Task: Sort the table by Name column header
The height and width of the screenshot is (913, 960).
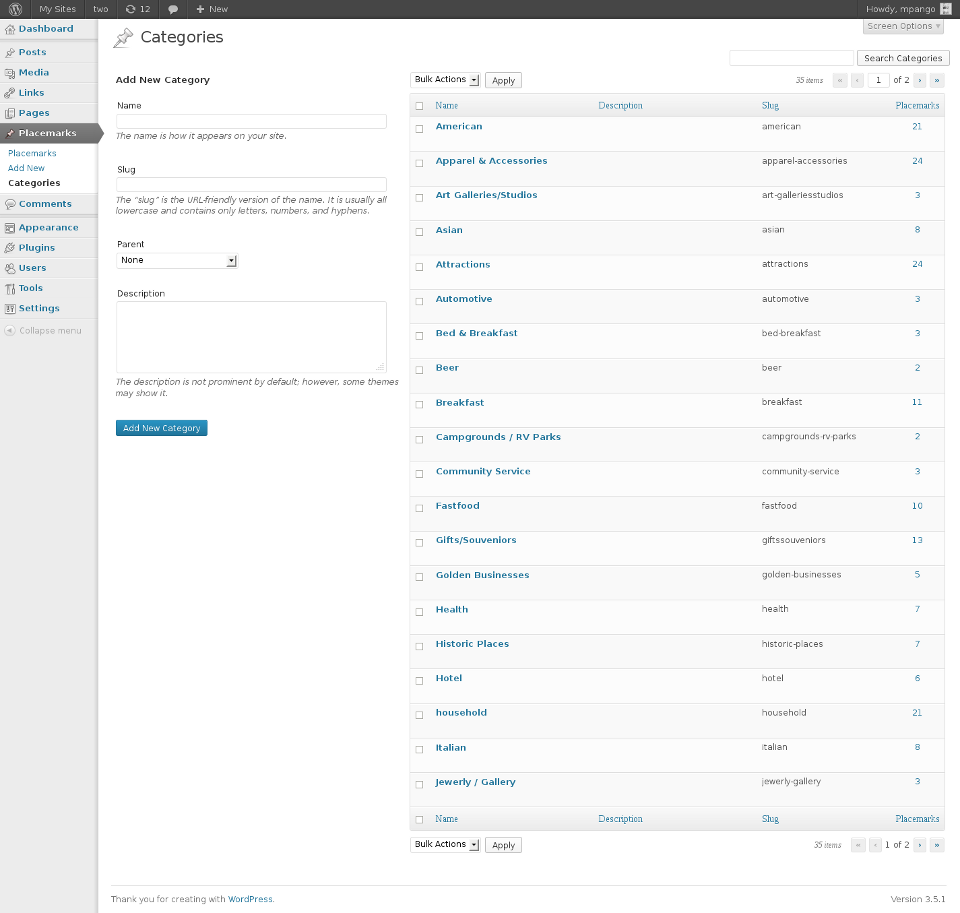Action: [446, 106]
